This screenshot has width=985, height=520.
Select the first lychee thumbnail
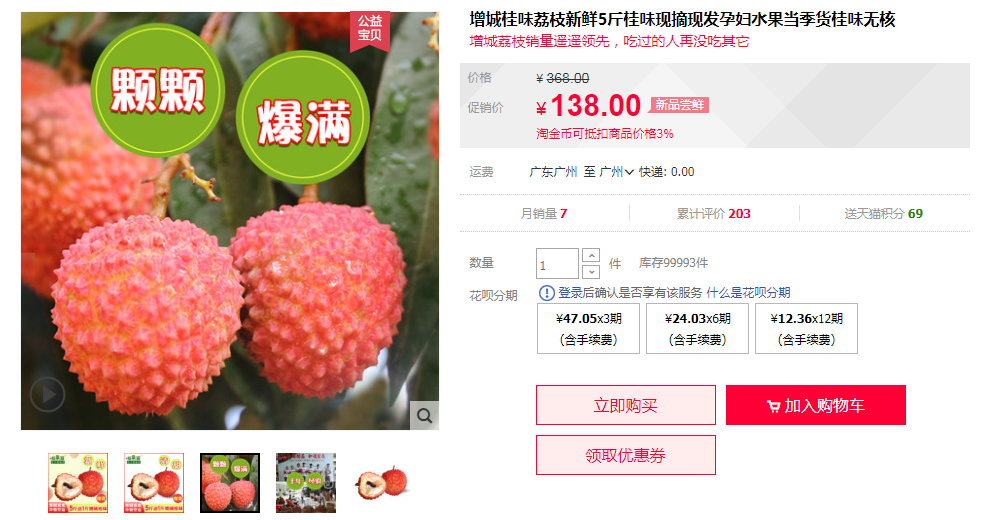pos(78,483)
